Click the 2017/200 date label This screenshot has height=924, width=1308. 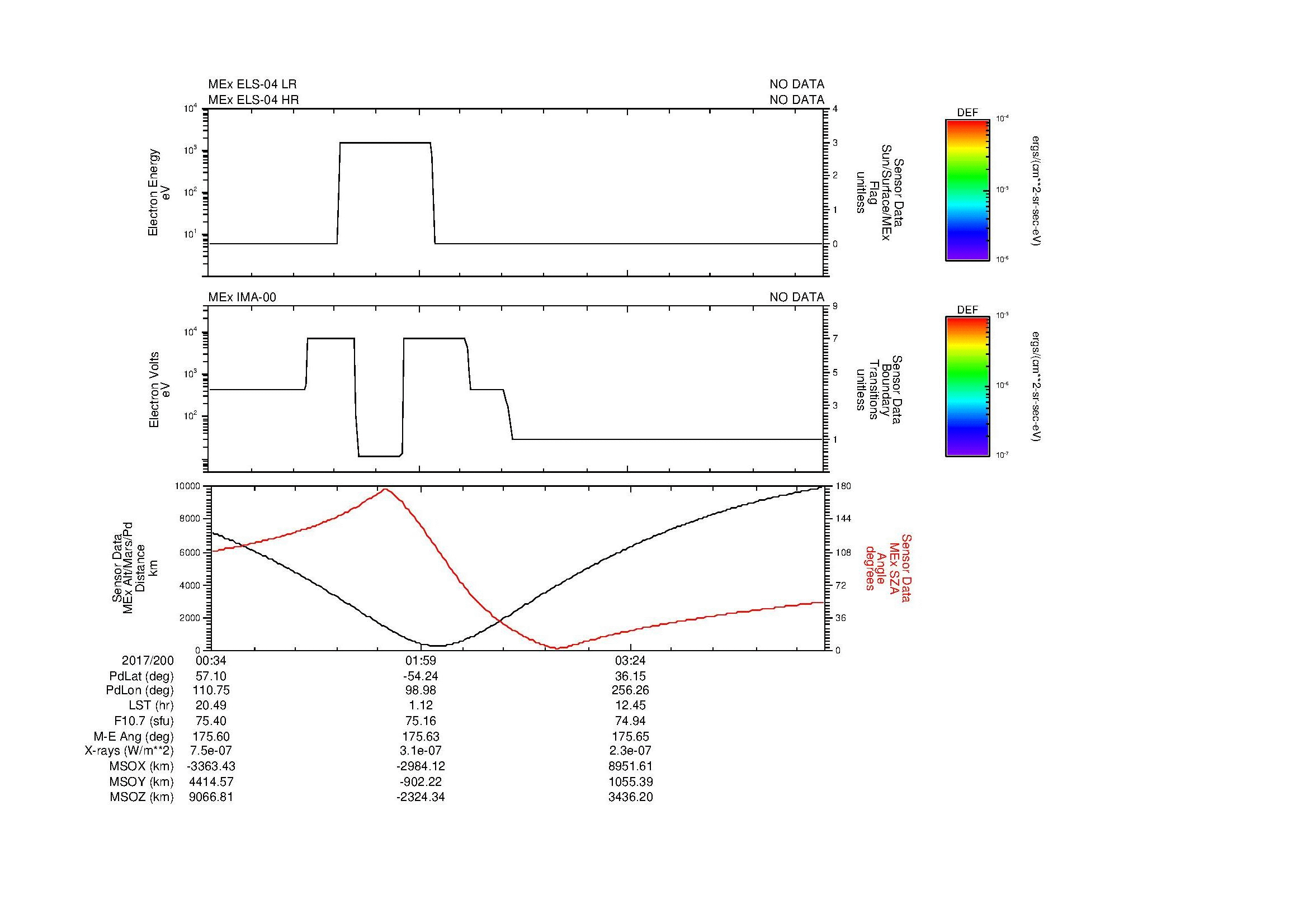point(148,660)
